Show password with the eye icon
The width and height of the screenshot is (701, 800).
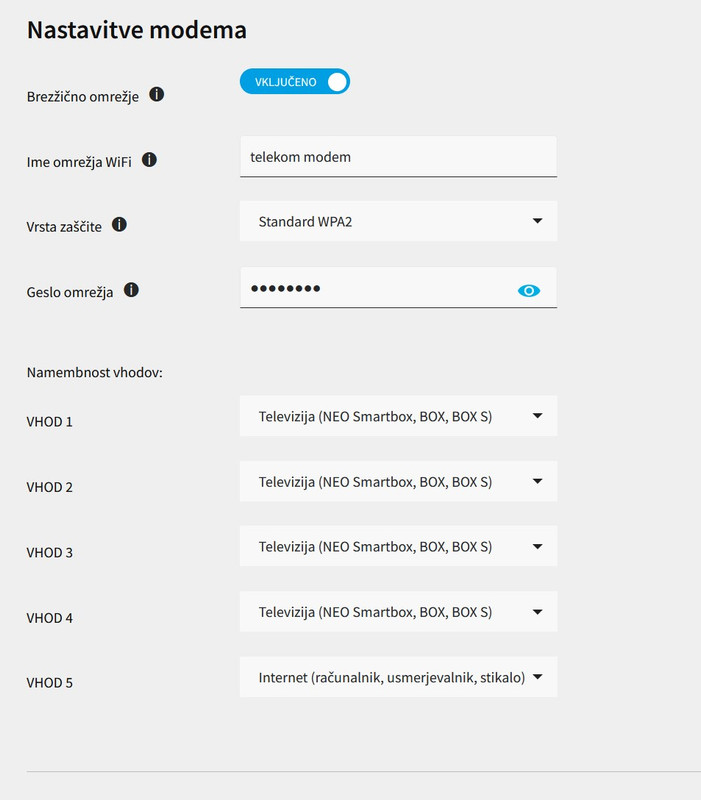pos(529,290)
